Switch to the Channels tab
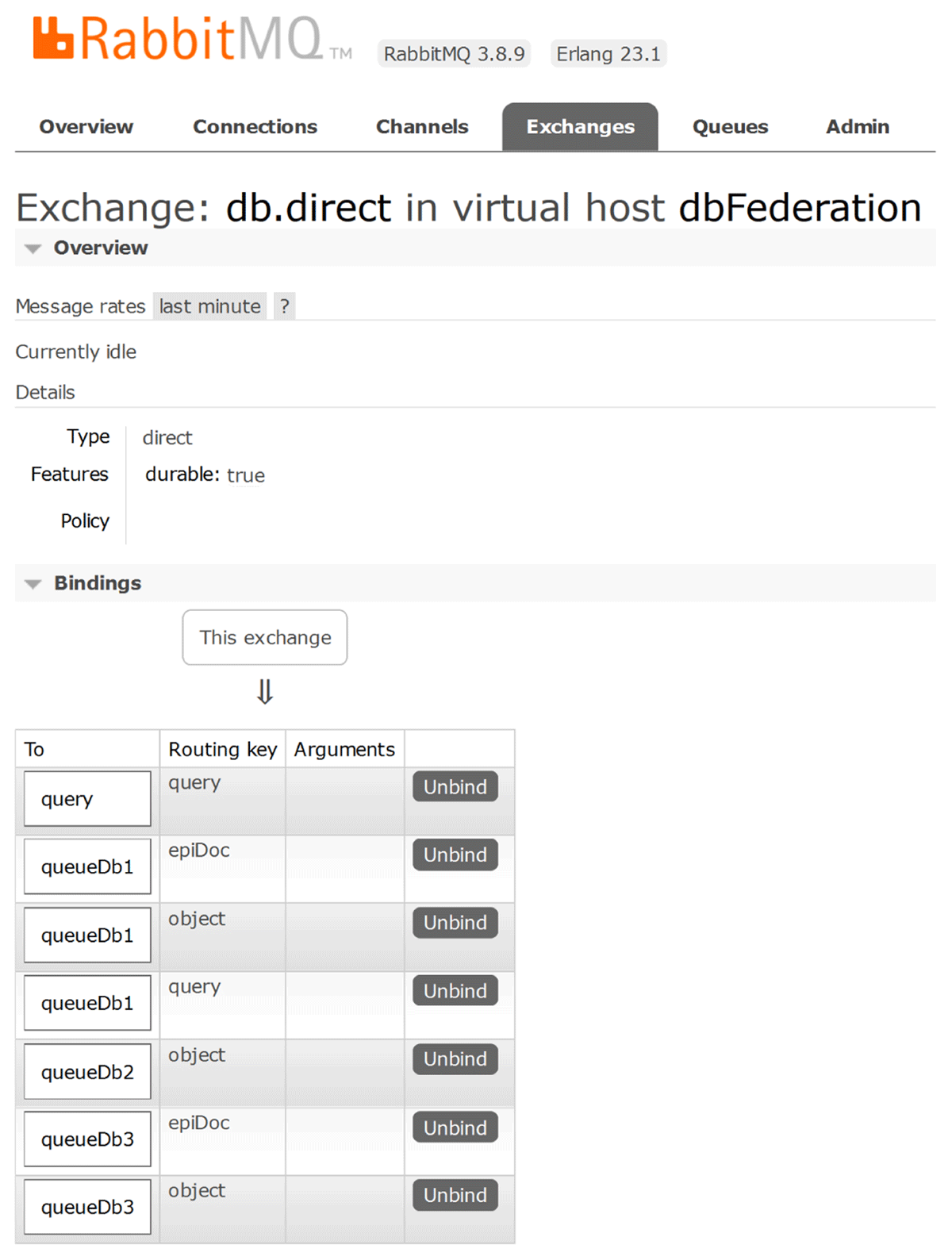Viewport: 952px width, 1260px height. point(422,127)
